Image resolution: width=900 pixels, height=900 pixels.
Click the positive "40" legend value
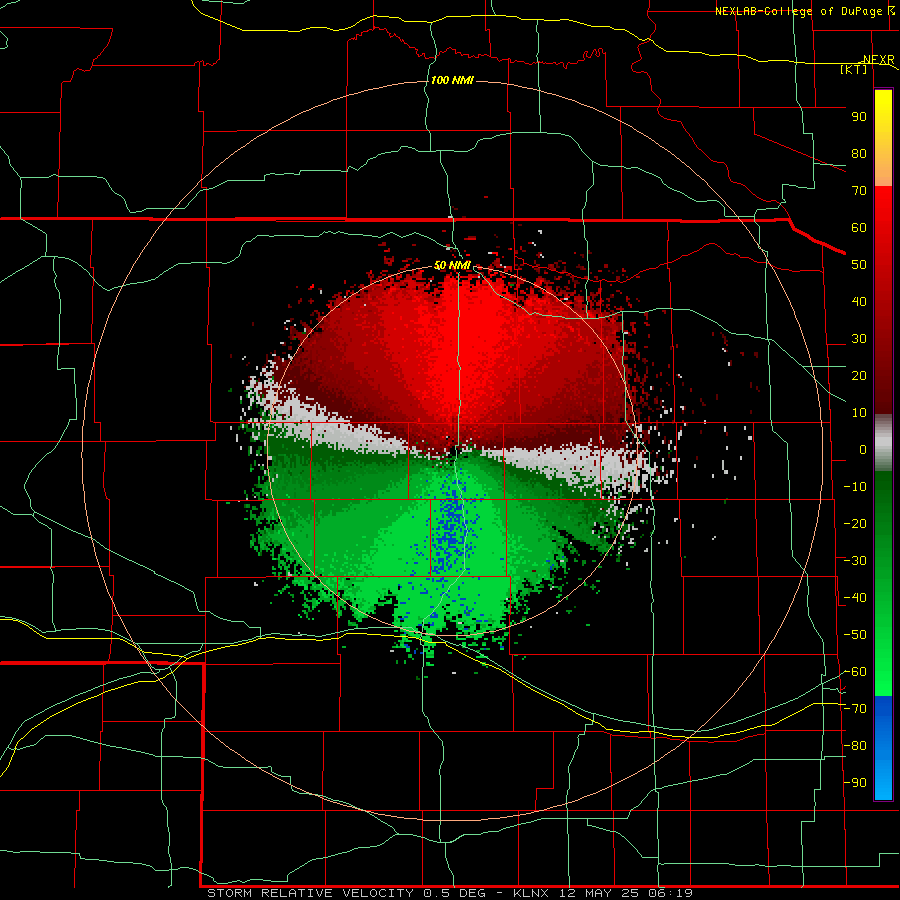point(859,301)
